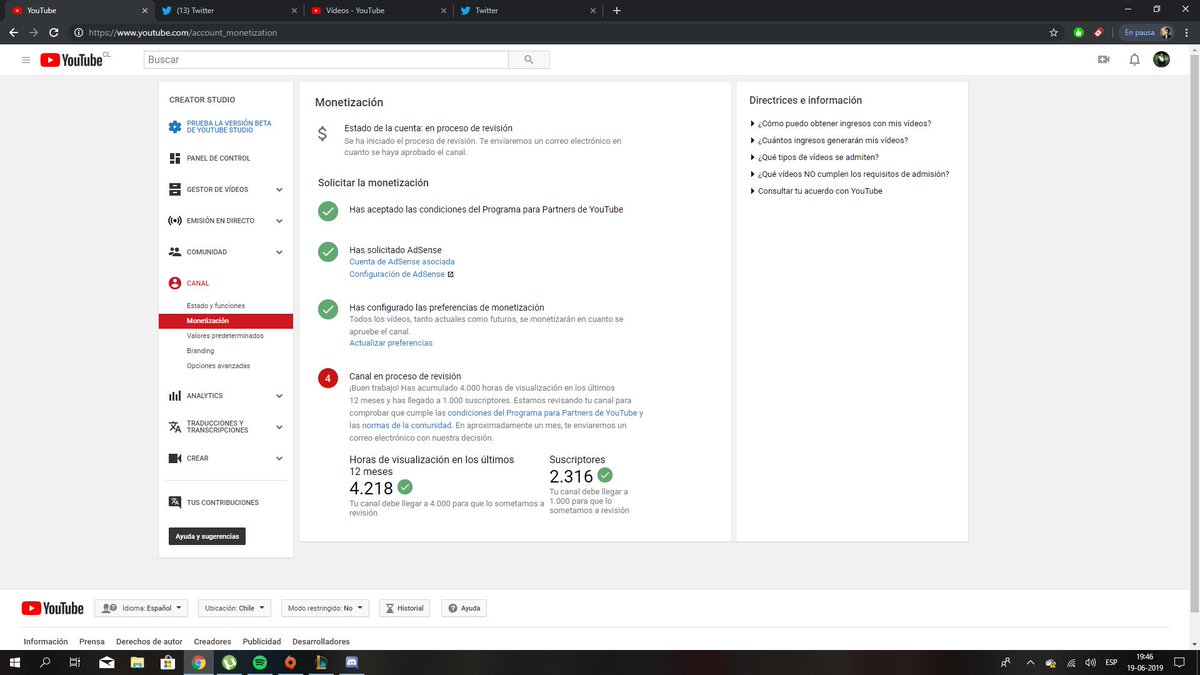The width and height of the screenshot is (1200, 675).
Task: Open Chrome's three-dot menu
Action: click(x=1185, y=32)
